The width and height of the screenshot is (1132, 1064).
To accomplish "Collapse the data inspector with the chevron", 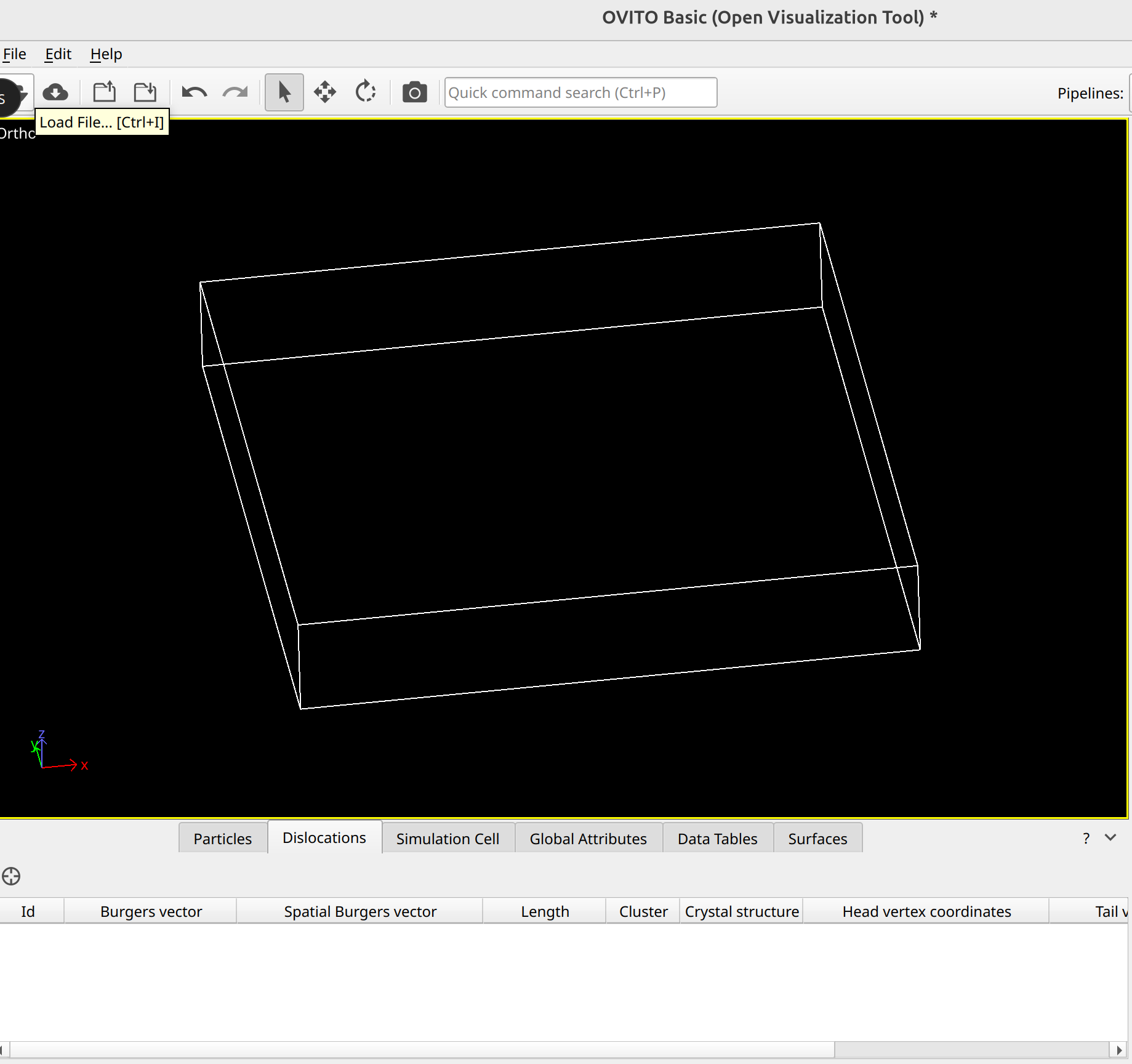I will click(1110, 837).
